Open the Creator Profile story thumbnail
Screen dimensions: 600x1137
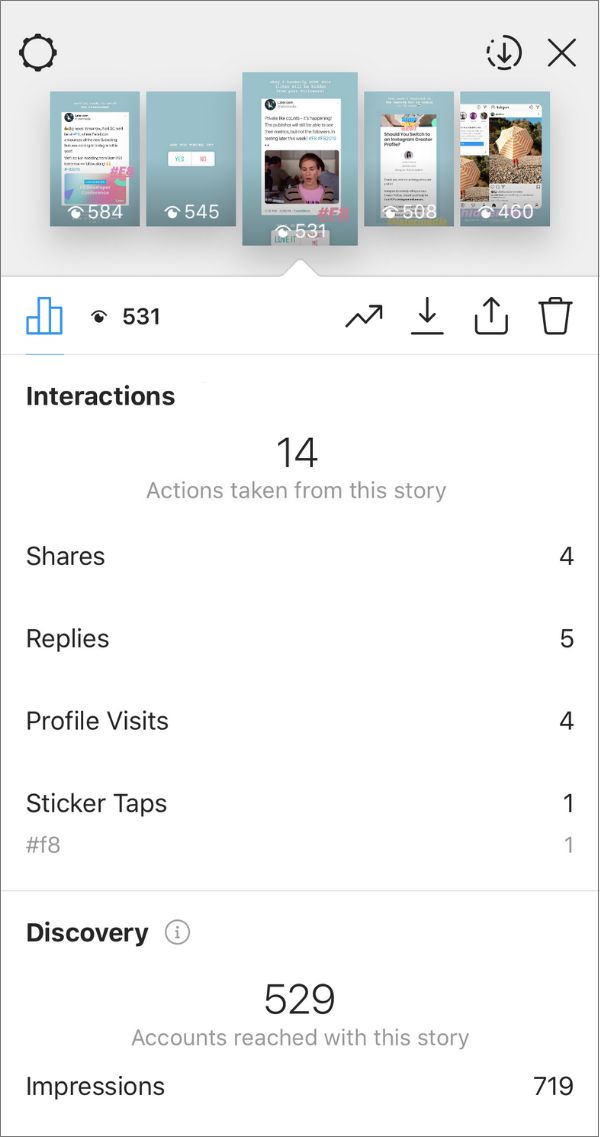[409, 159]
